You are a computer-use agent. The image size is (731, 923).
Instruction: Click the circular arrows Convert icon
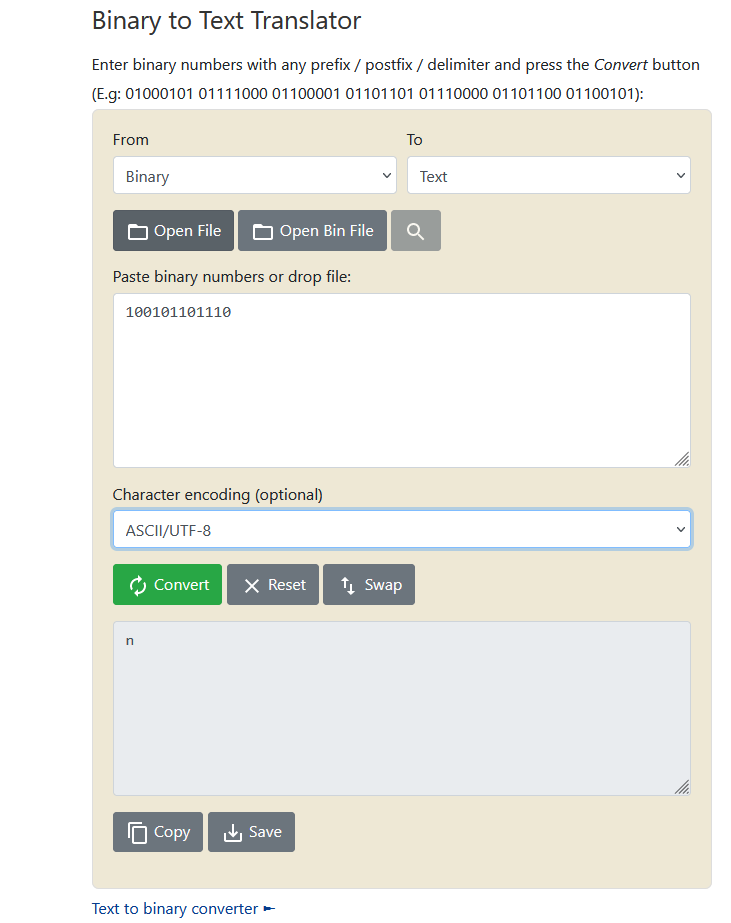138,585
